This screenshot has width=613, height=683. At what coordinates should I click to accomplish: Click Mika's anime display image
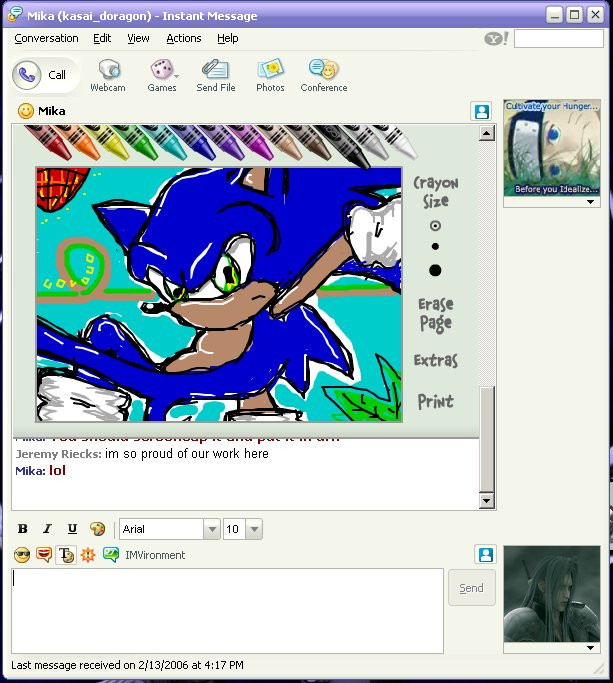tap(552, 148)
